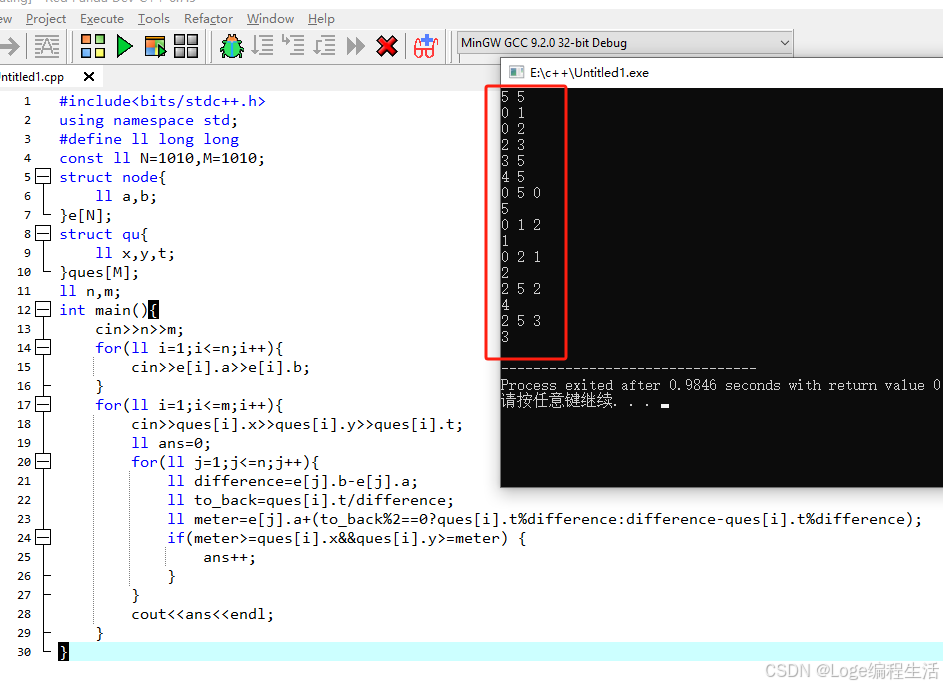Click the Compile and Run toolbar icon
This screenshot has width=943, height=686.
coord(155,46)
